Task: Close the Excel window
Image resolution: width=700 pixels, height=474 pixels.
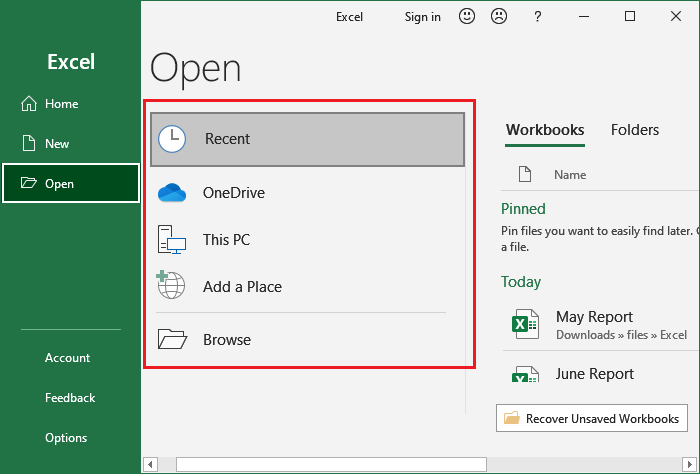Action: click(x=676, y=17)
